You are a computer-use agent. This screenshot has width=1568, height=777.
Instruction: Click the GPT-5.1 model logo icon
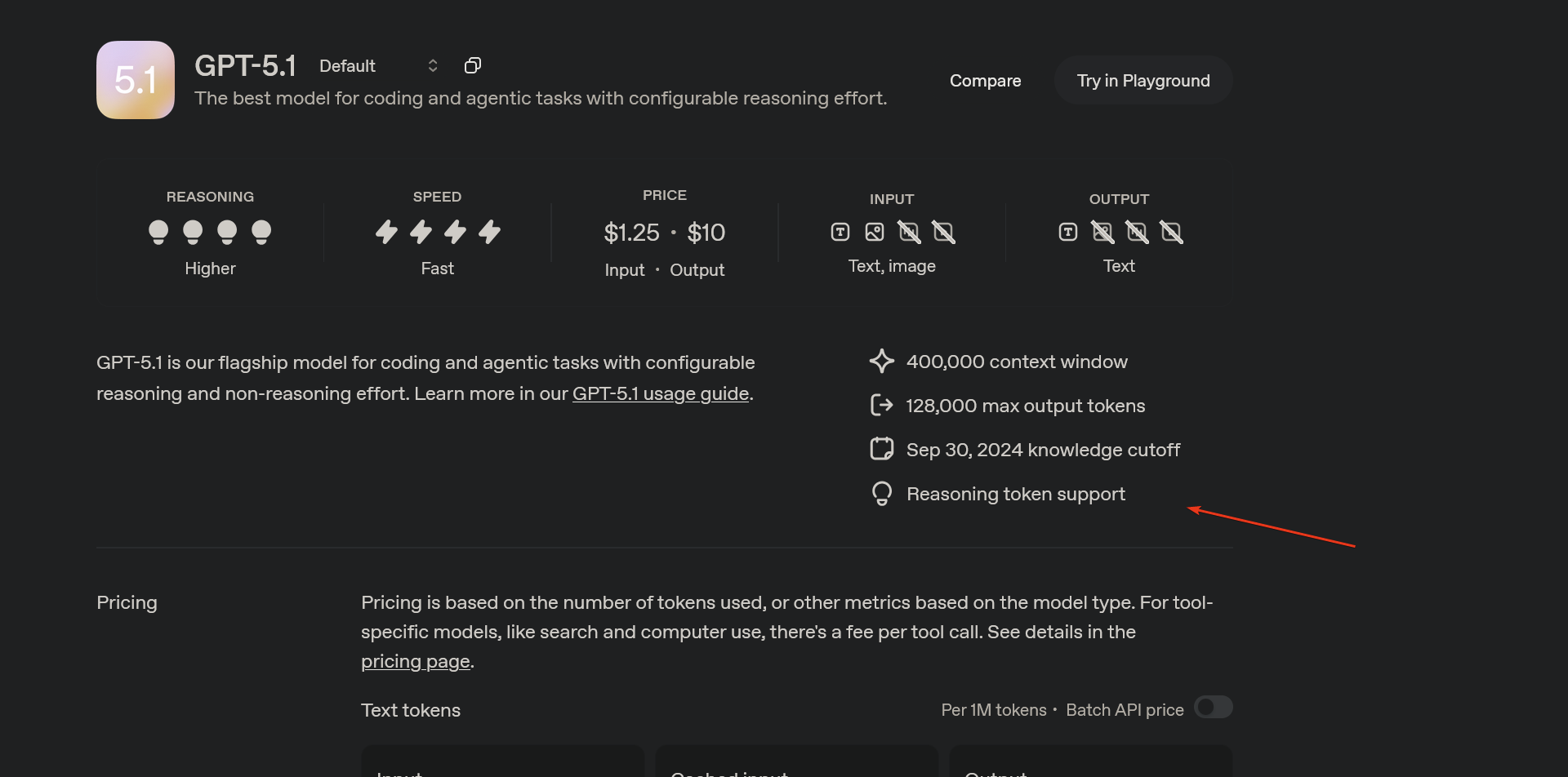tap(136, 80)
